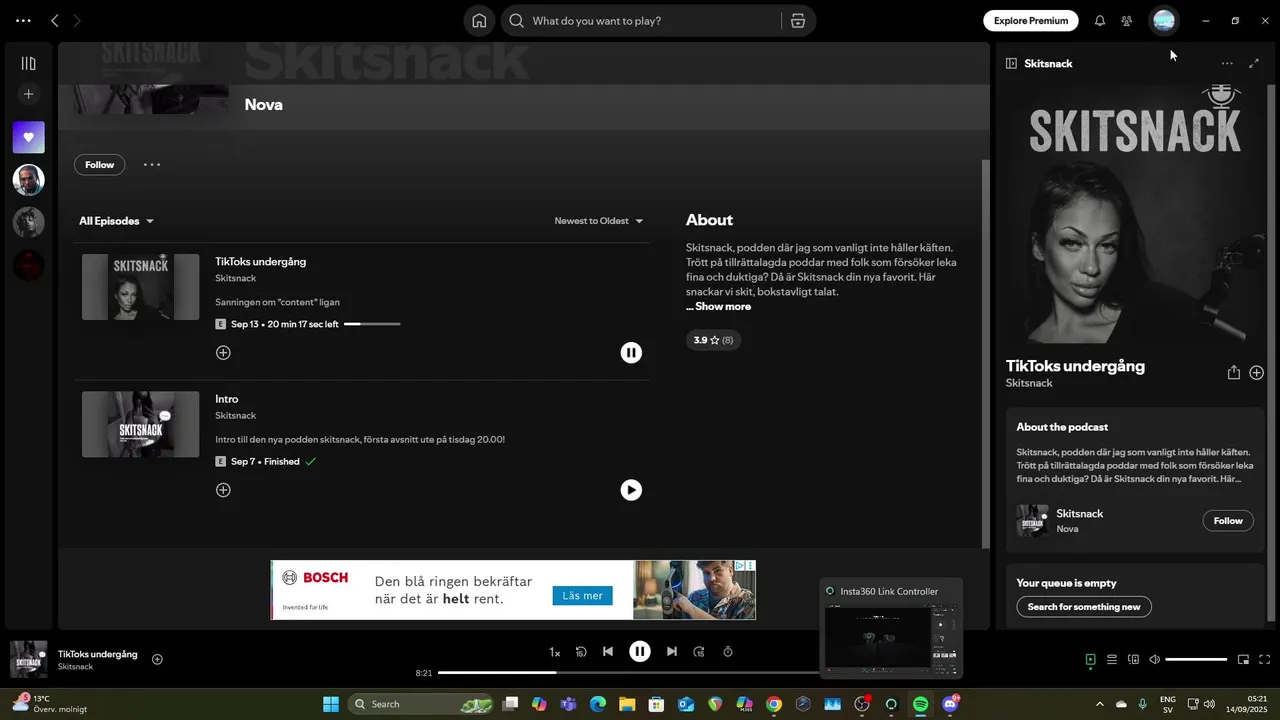
Task: Open the Newest to Oldest sort dropdown
Action: pos(599,221)
